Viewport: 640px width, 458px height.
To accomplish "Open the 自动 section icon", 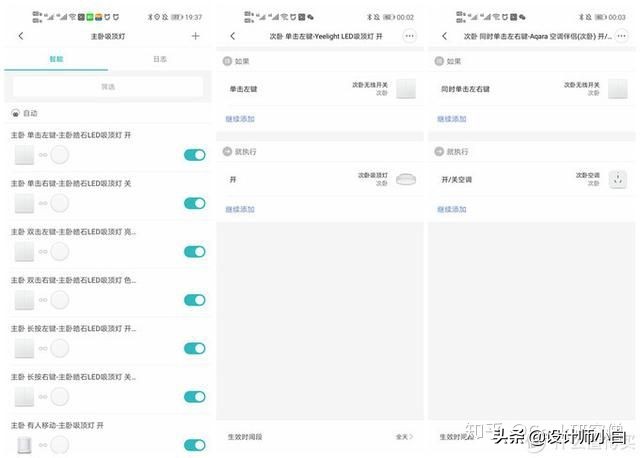I will coord(16,113).
